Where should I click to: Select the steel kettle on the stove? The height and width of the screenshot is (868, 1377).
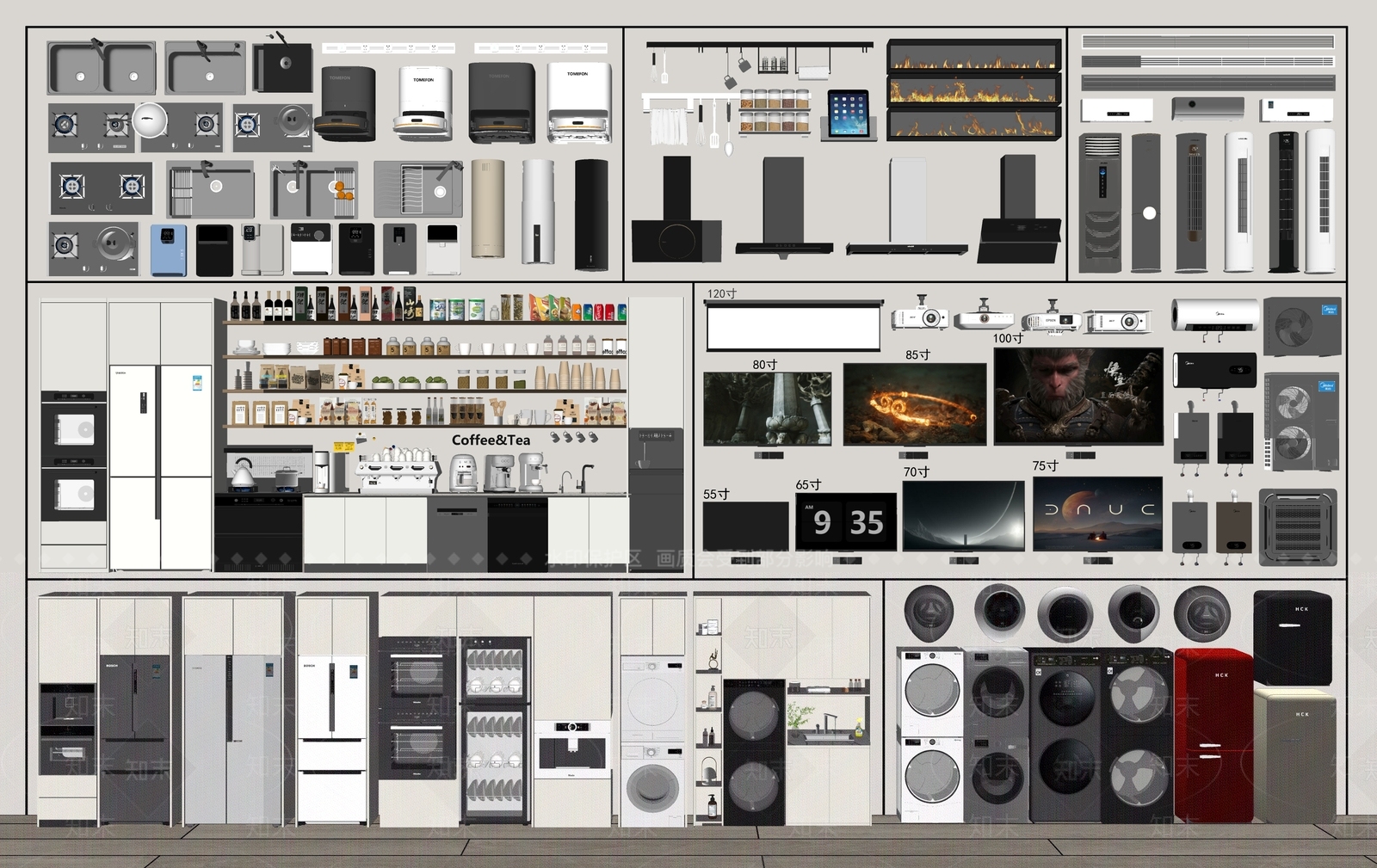[243, 474]
